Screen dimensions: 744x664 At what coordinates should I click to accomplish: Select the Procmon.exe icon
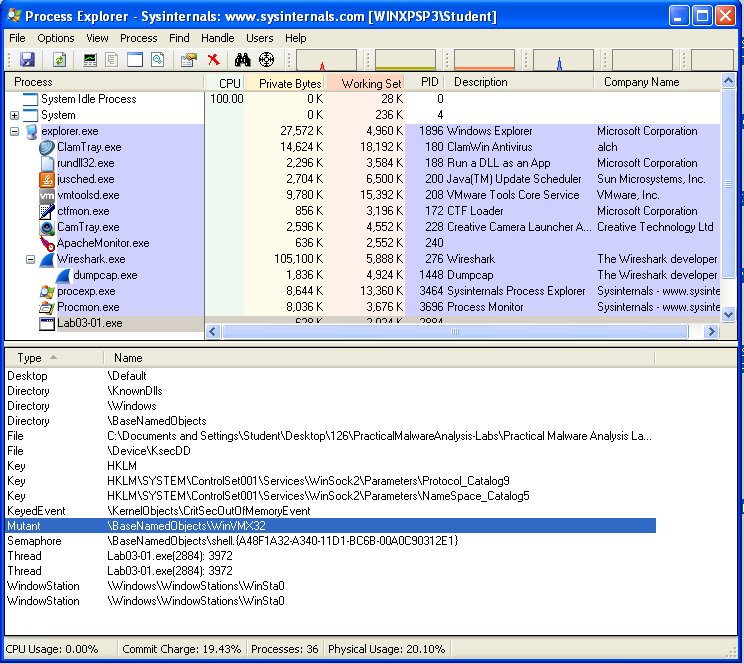point(46,308)
